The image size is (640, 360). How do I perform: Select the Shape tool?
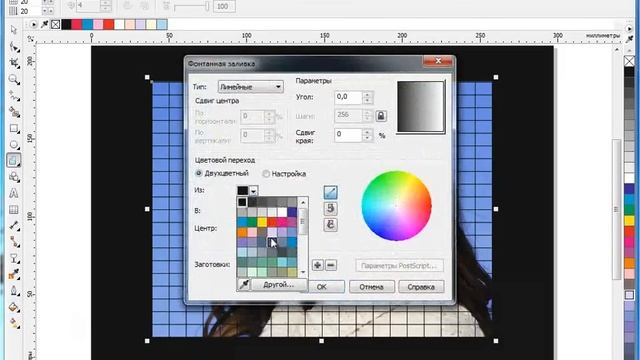[14, 47]
